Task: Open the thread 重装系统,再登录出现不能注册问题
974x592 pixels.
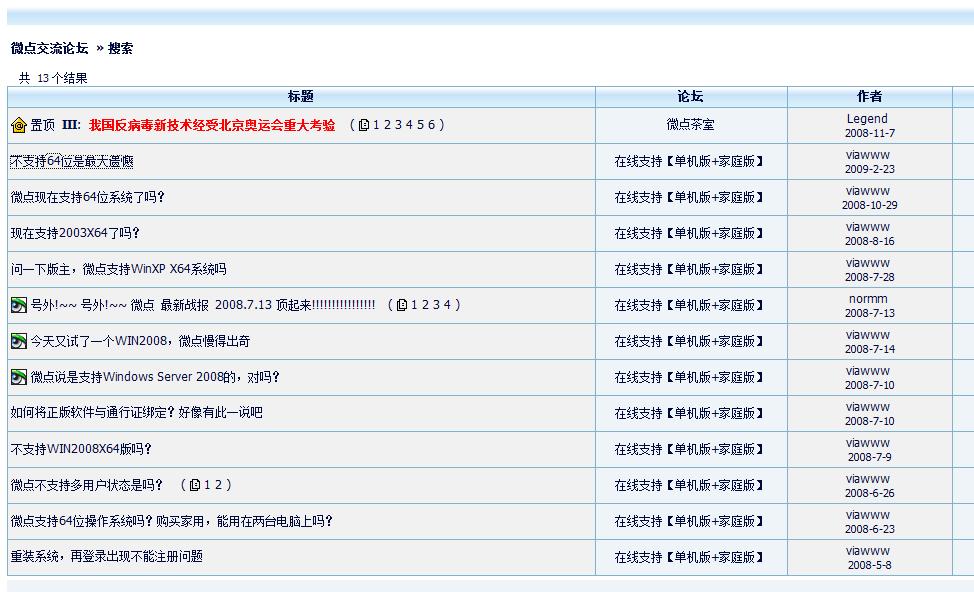Action: pyautogui.click(x=107, y=557)
